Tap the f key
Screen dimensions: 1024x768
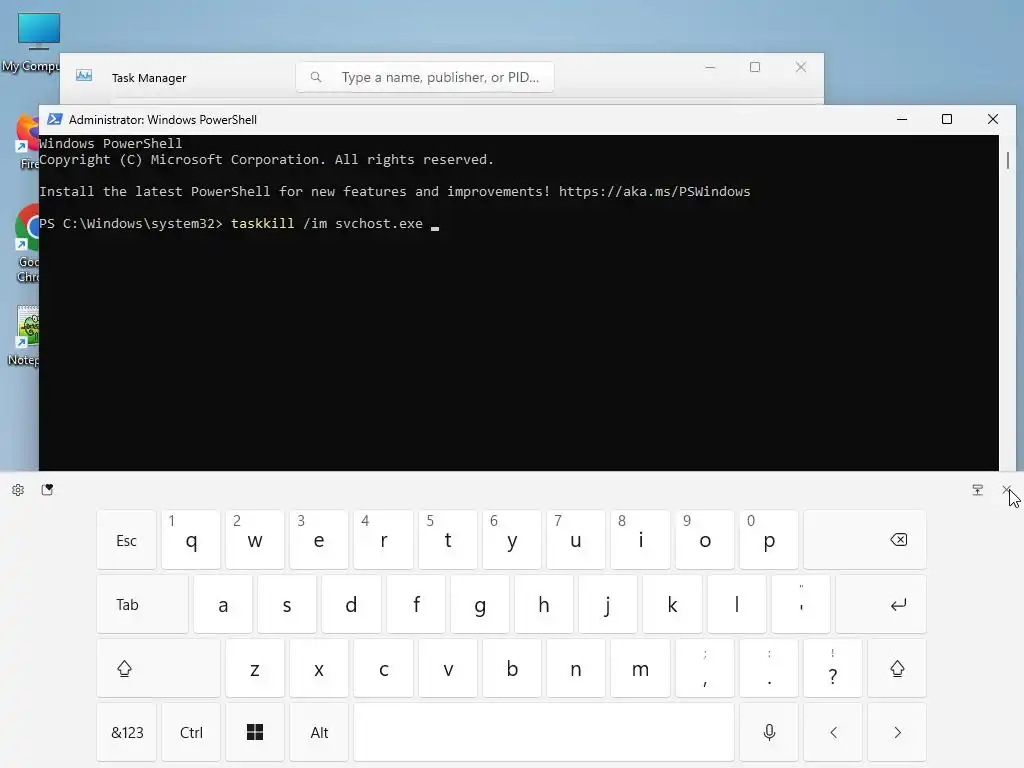pos(415,604)
